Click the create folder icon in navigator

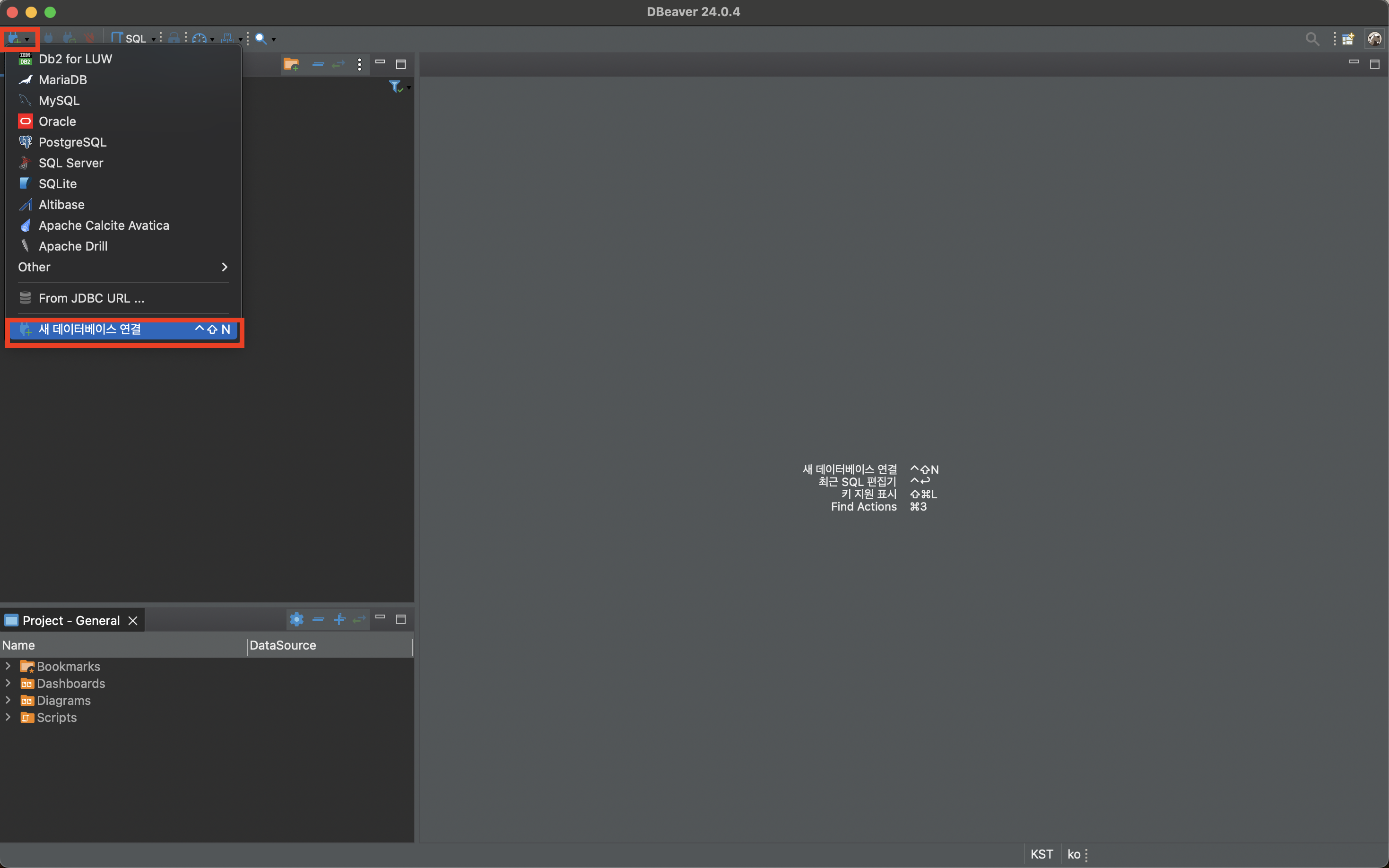click(291, 64)
